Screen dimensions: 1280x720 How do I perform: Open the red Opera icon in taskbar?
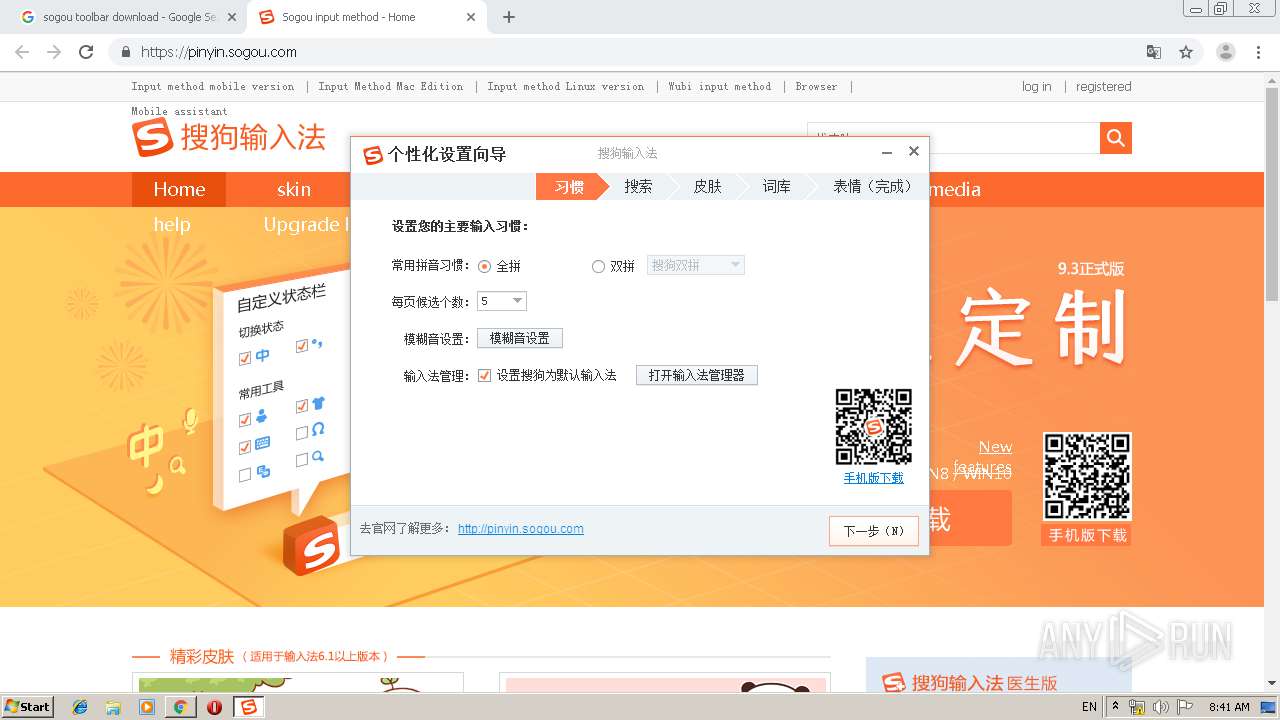214,707
